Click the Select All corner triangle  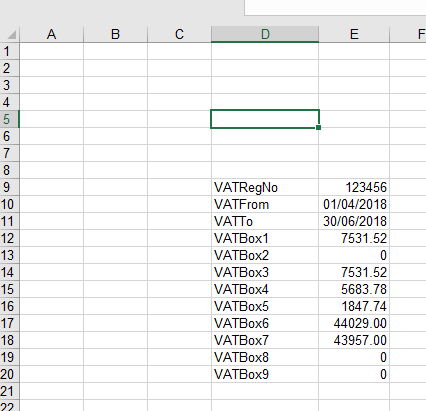point(10,34)
